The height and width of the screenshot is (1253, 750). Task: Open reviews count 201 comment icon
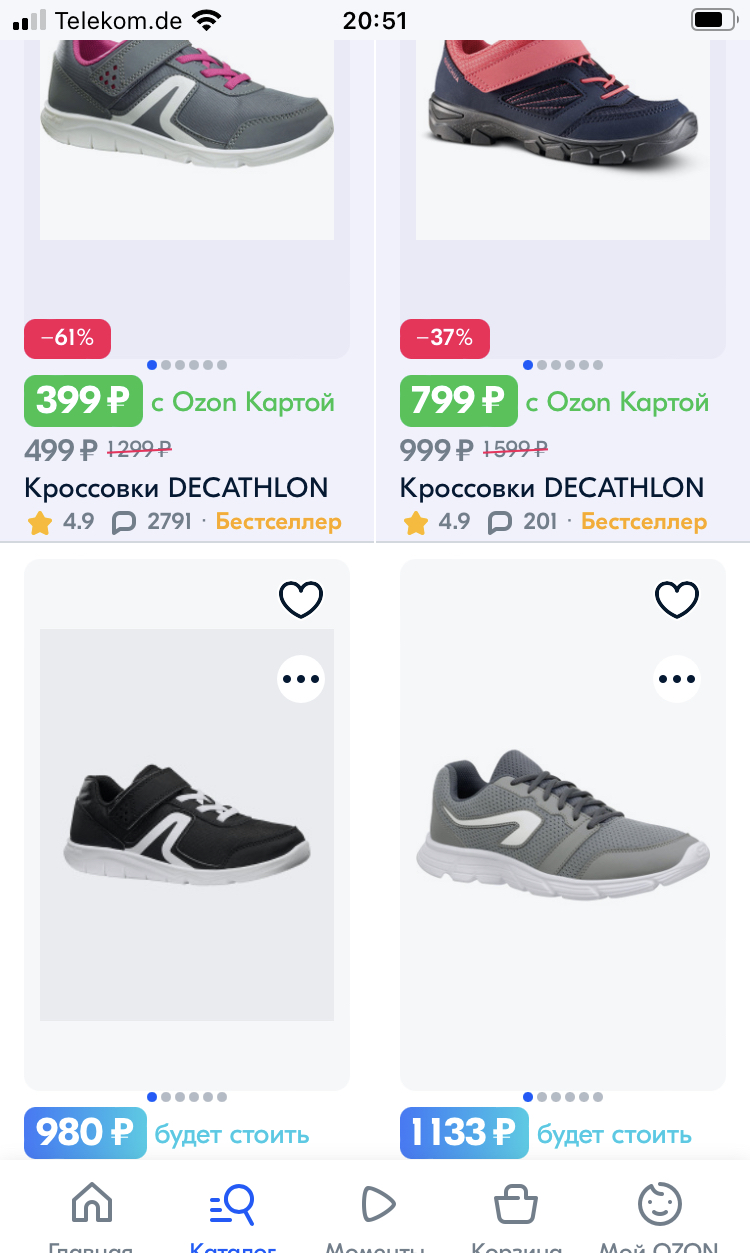(499, 522)
